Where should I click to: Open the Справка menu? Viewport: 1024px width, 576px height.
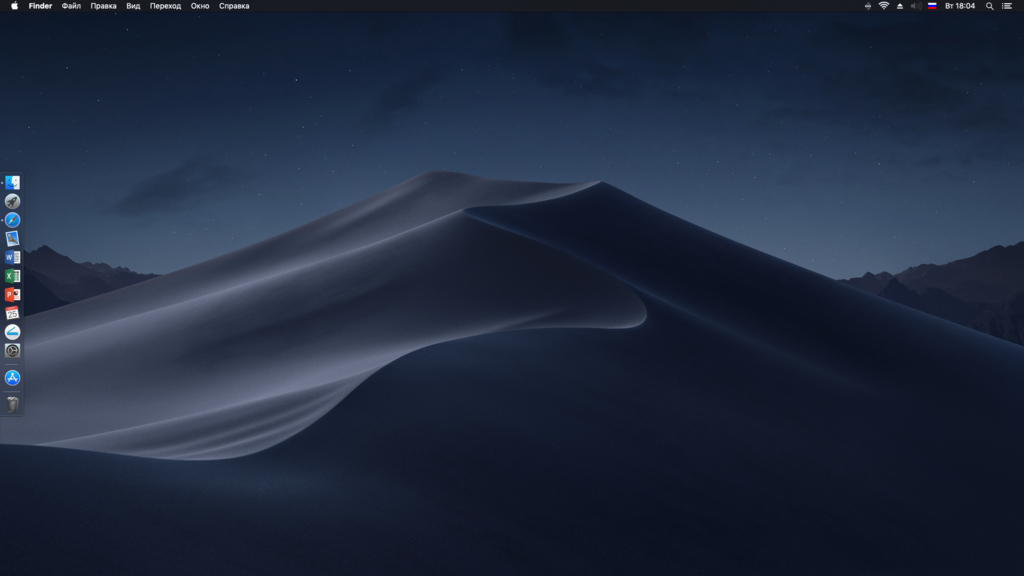coord(234,6)
